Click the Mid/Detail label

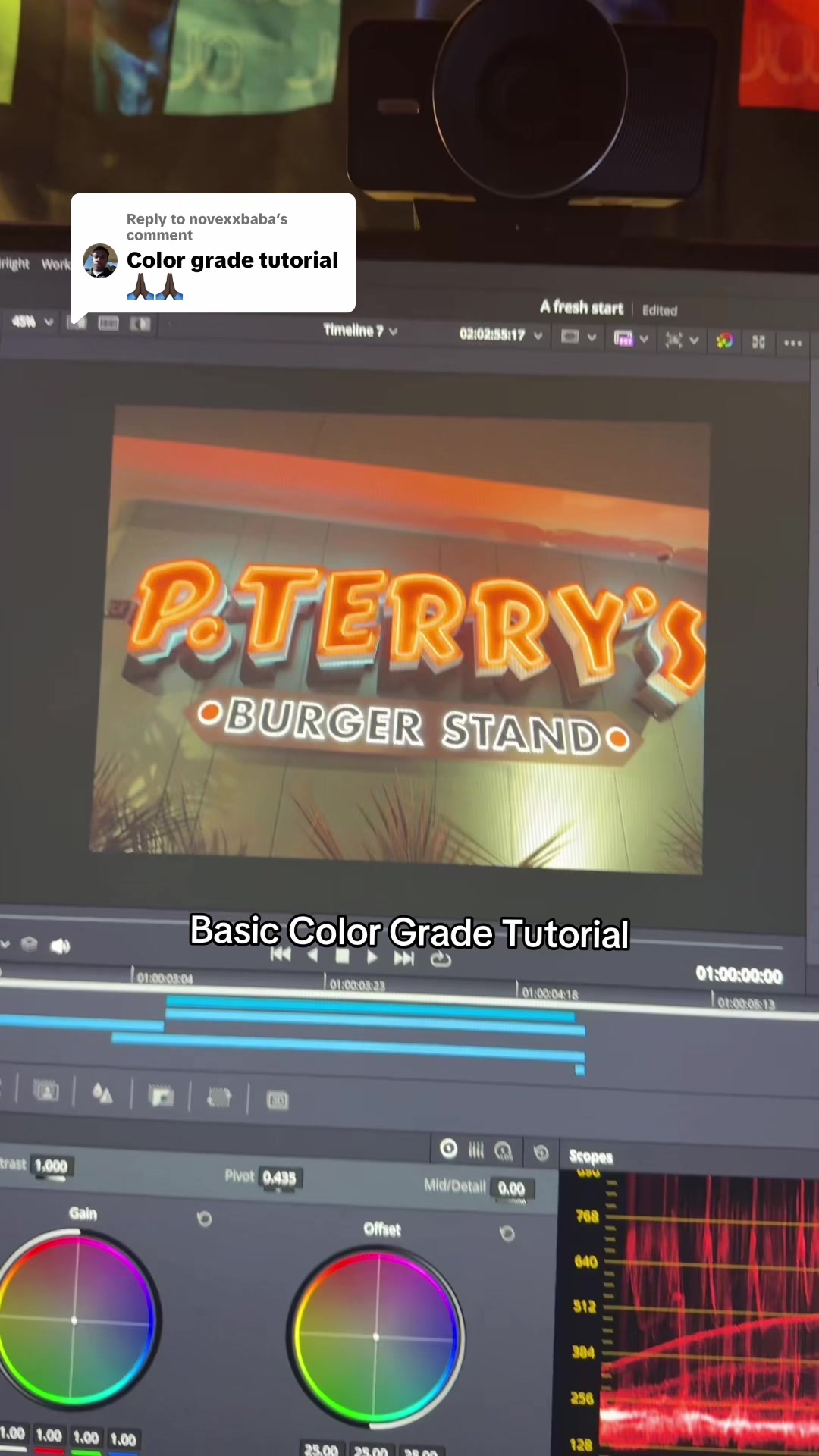point(455,1186)
